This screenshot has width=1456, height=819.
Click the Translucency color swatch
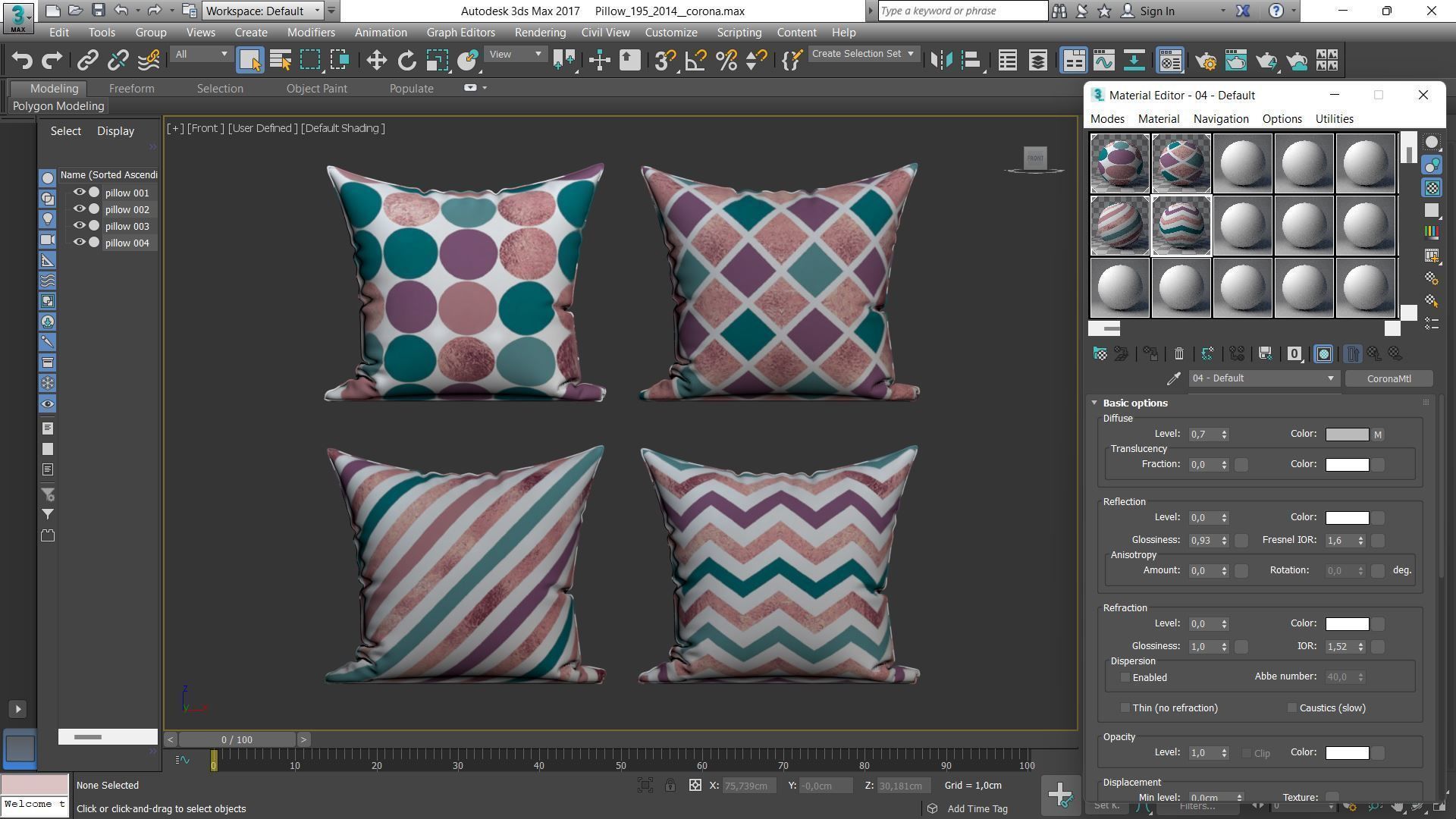1347,465
